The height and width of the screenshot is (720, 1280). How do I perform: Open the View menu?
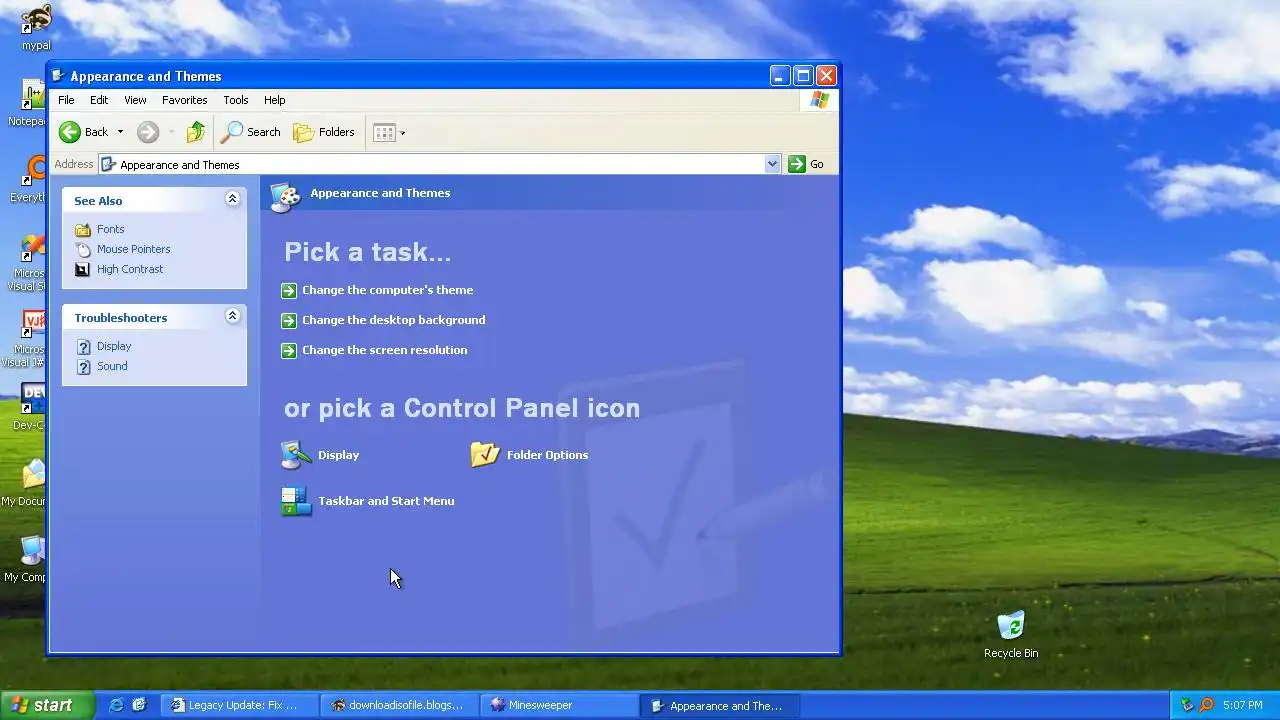point(135,100)
